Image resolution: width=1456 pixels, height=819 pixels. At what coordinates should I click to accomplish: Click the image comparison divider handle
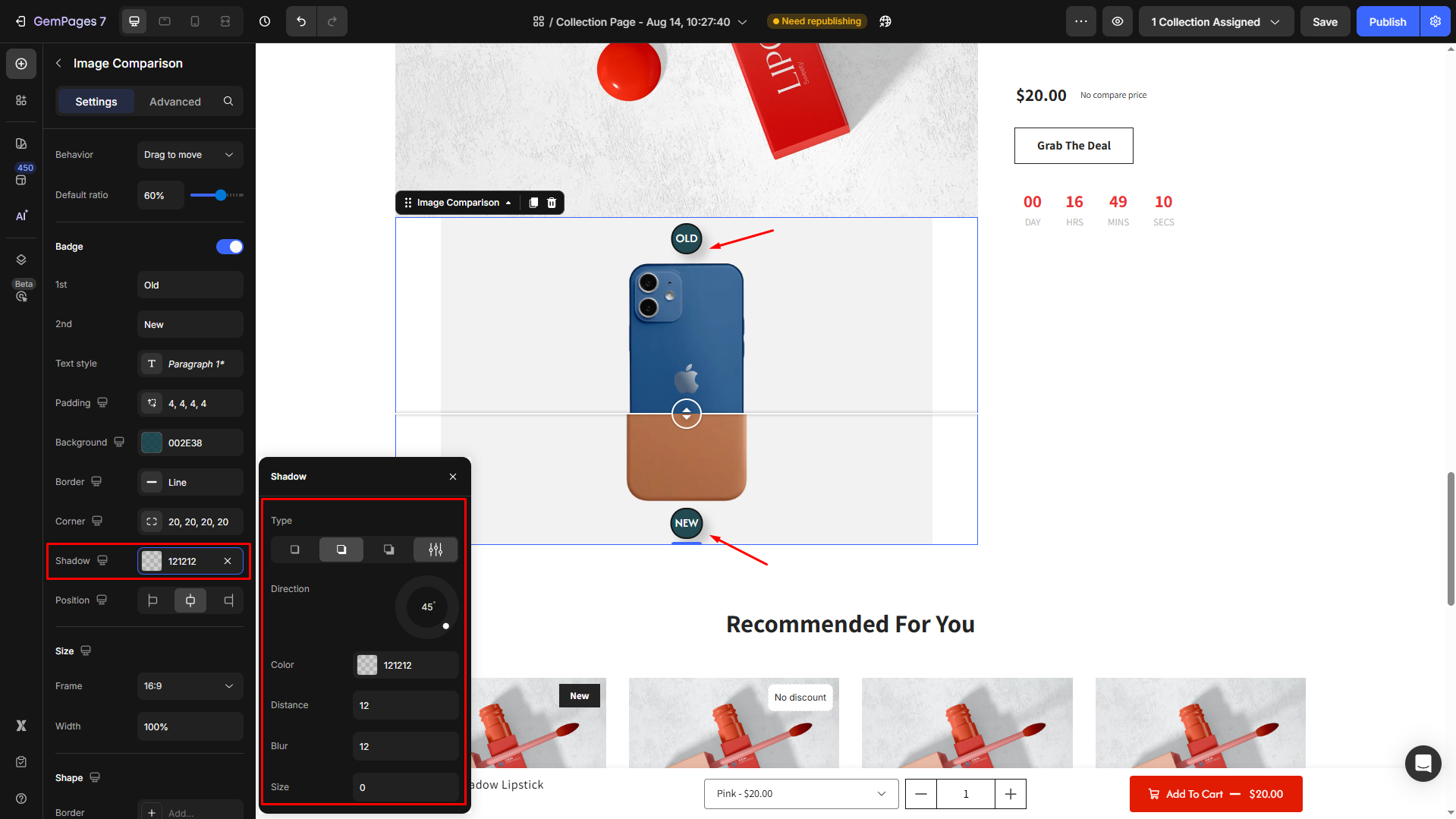click(x=687, y=414)
